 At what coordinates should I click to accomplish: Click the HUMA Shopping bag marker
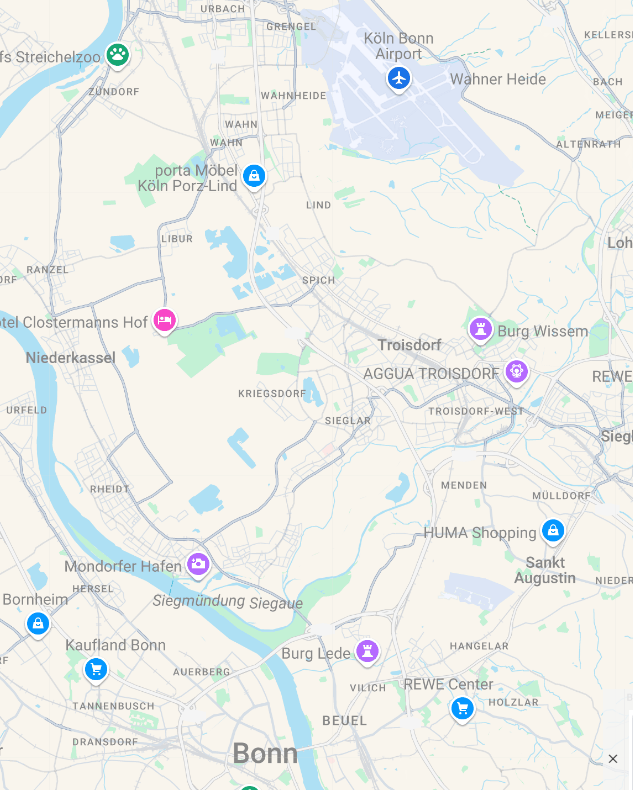point(553,531)
